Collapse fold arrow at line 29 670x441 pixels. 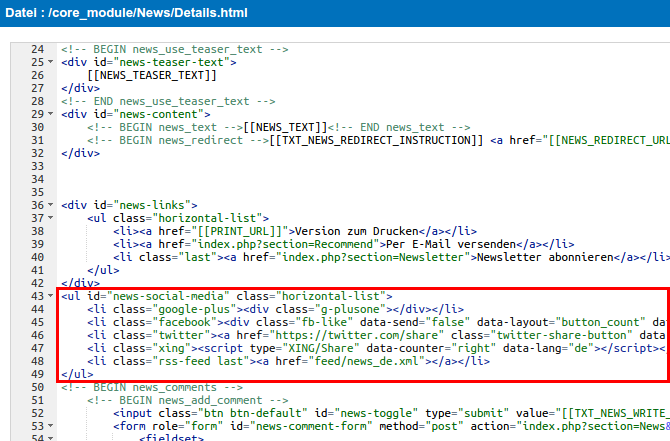50,114
